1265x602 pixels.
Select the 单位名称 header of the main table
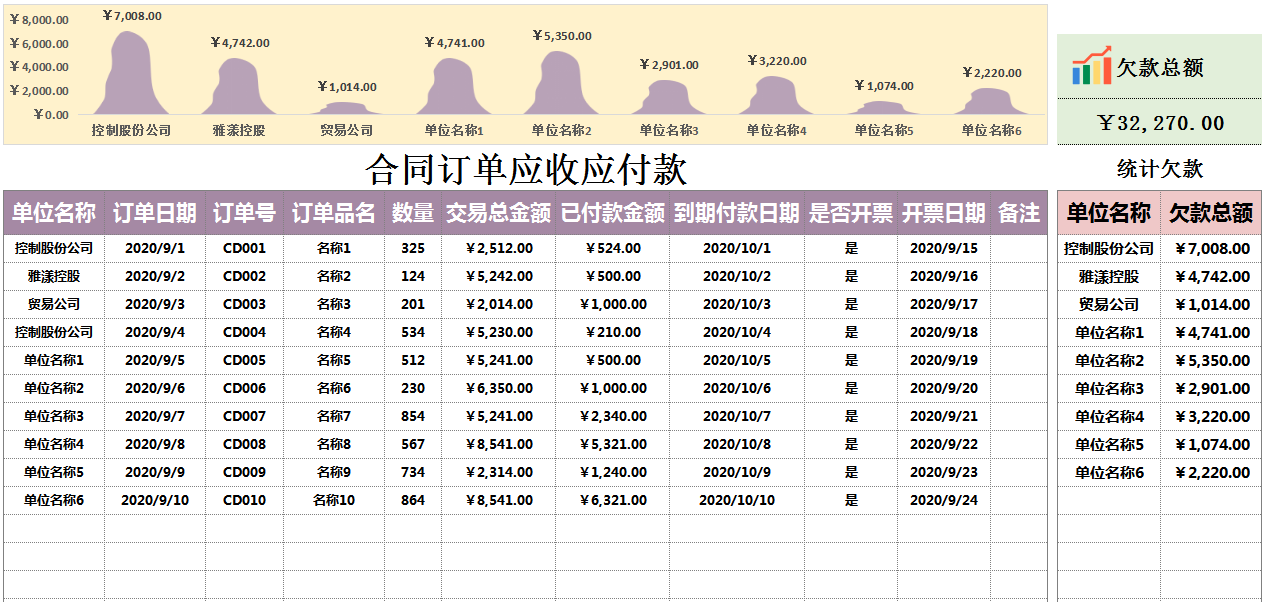click(x=52, y=210)
